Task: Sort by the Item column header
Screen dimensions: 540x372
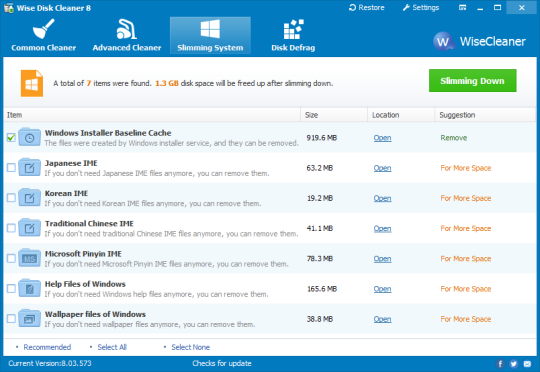Action: pos(152,115)
